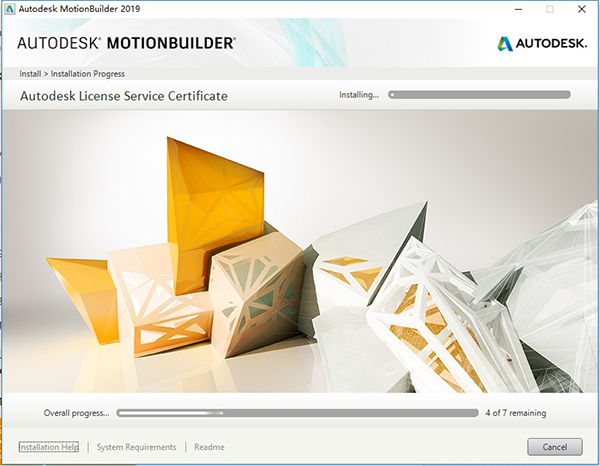Image resolution: width=600 pixels, height=466 pixels.
Task: Click the 'Installing...' status label
Action: pyautogui.click(x=359, y=95)
